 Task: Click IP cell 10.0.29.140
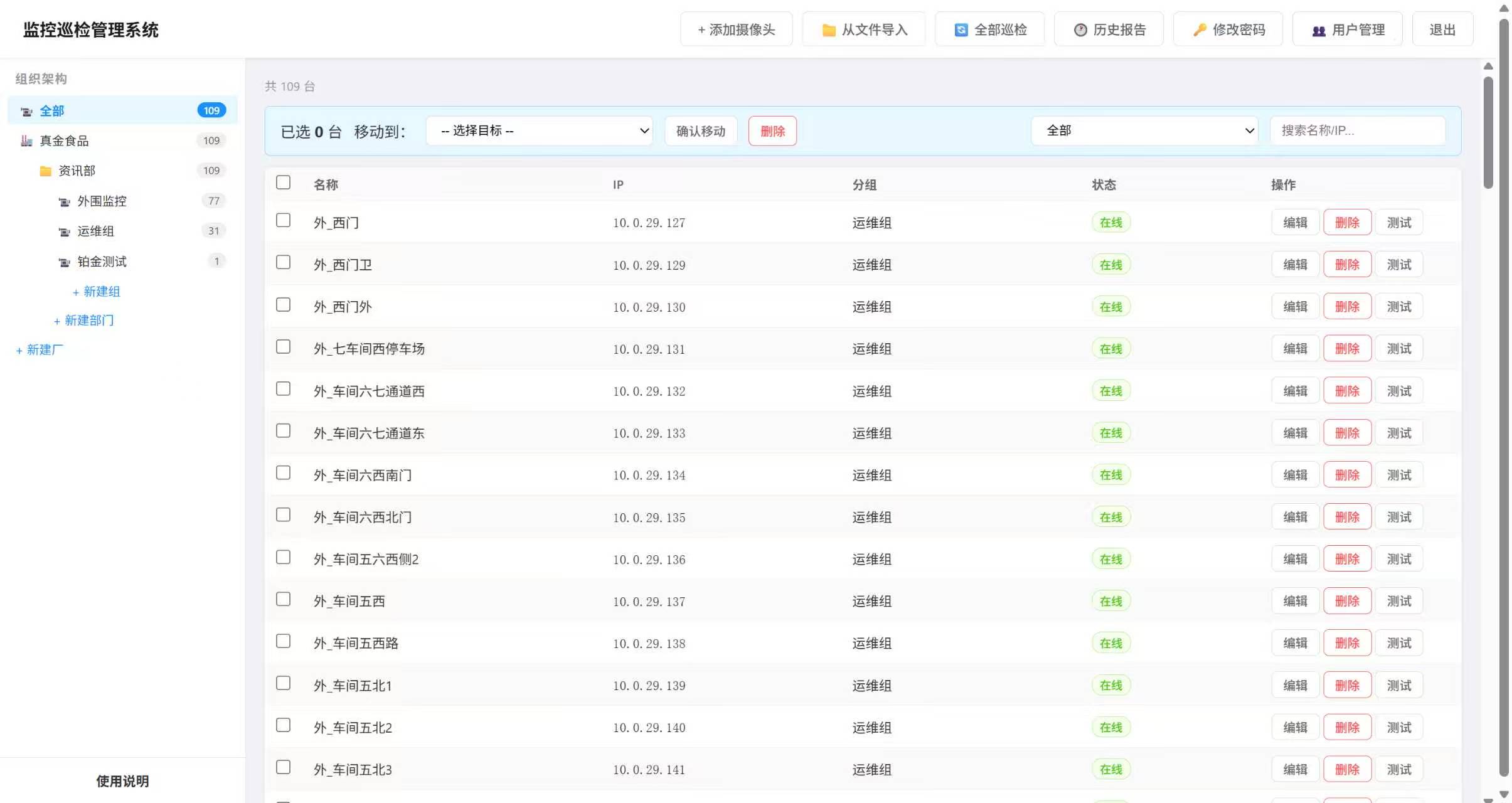coord(649,728)
